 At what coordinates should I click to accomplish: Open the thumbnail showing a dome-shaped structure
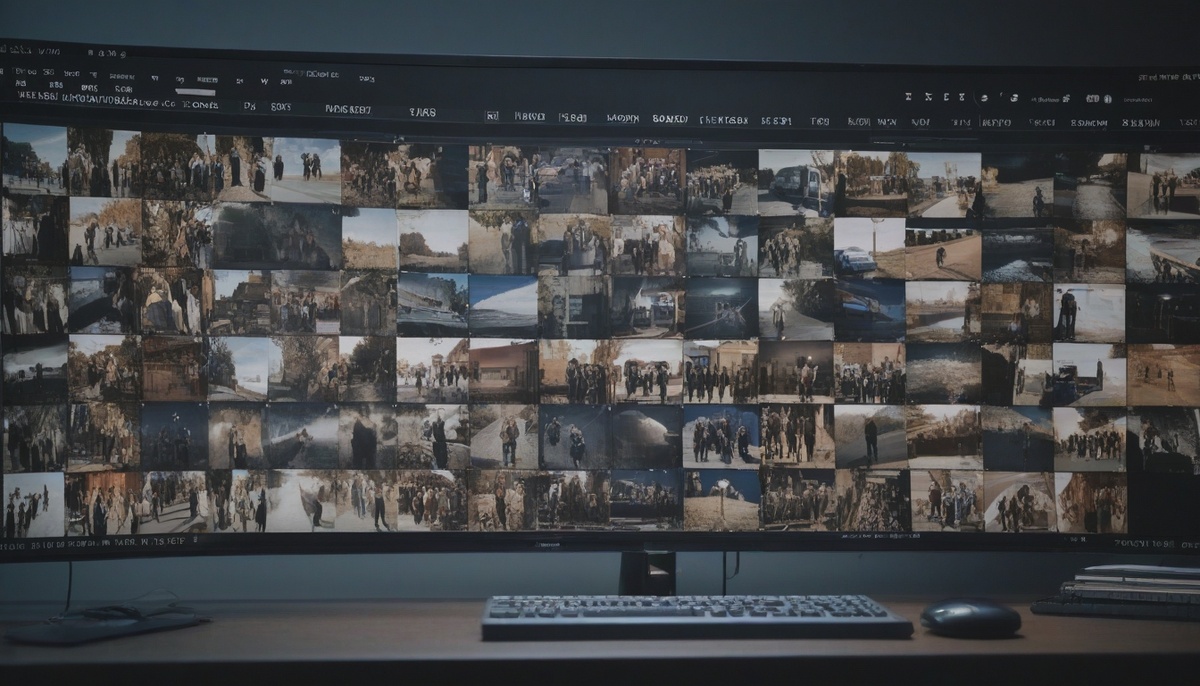646,437
